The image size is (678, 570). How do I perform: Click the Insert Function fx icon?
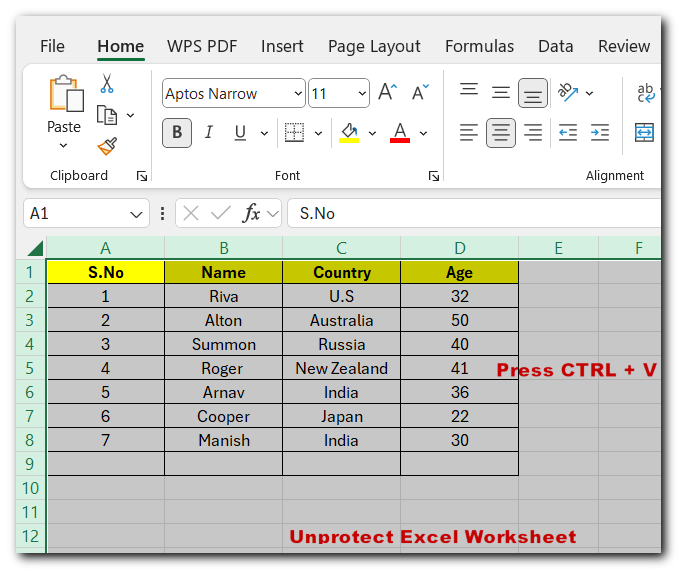pyautogui.click(x=252, y=213)
